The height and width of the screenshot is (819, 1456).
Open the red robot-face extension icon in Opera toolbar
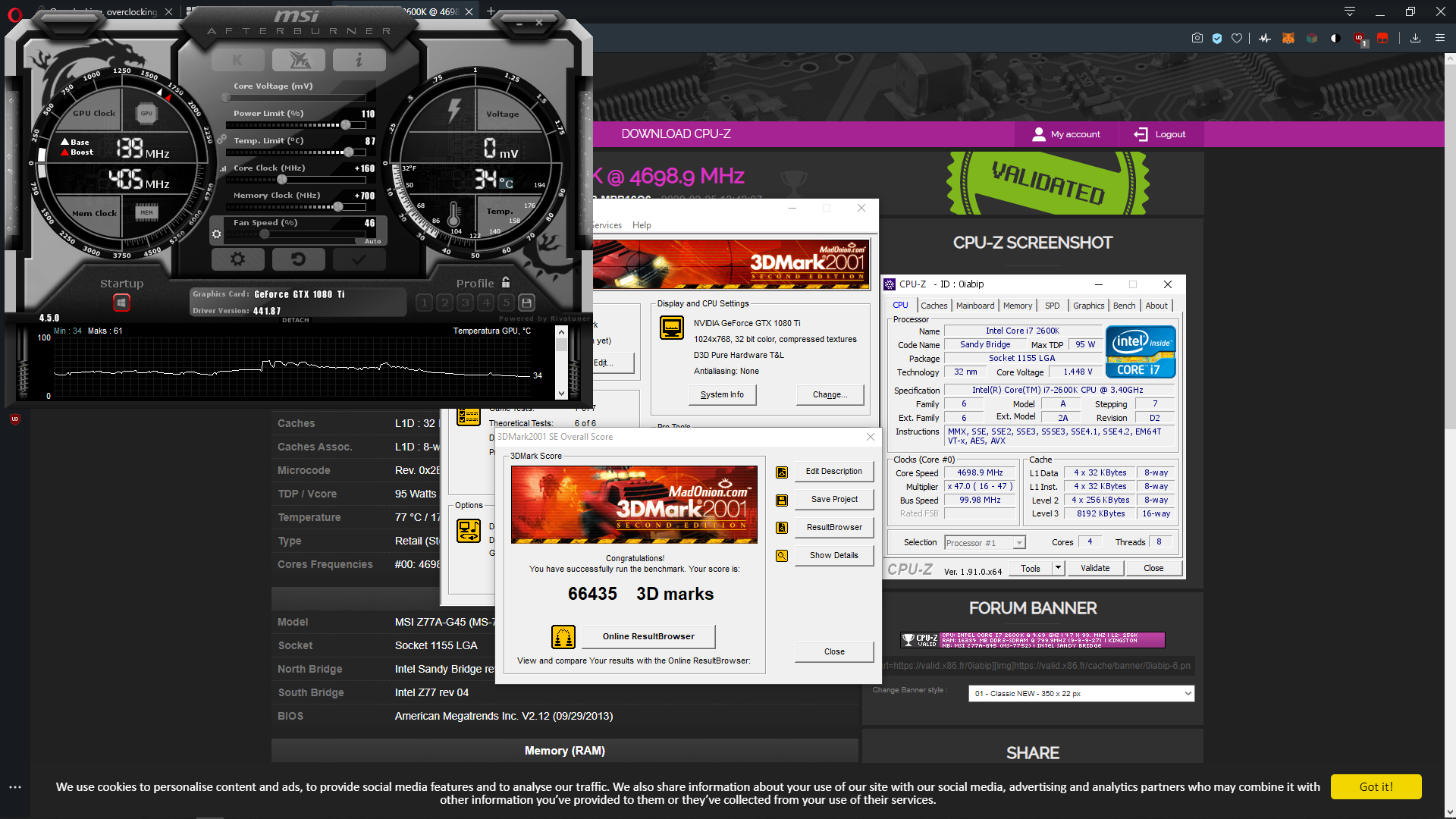1382,38
